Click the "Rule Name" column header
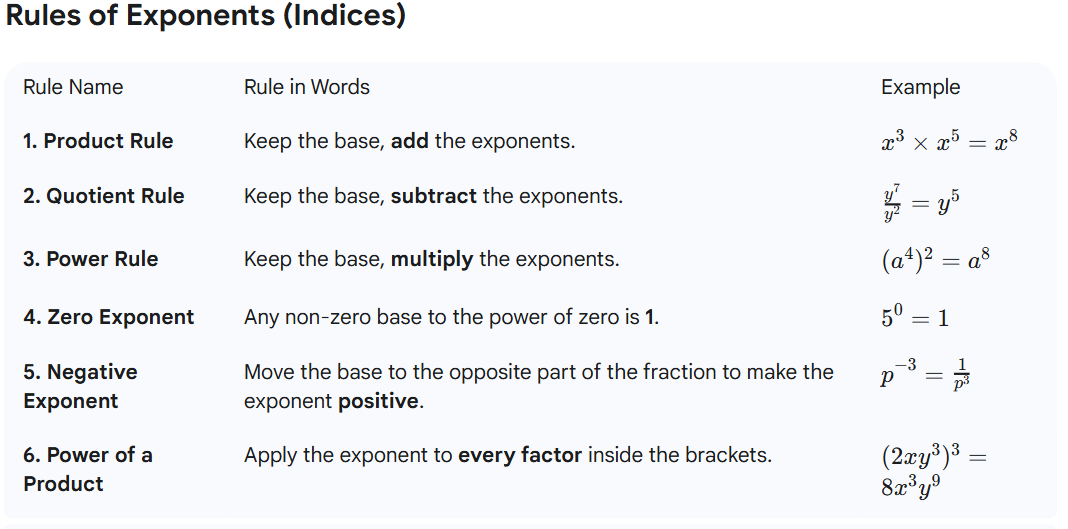This screenshot has width=1068, height=529. (73, 87)
